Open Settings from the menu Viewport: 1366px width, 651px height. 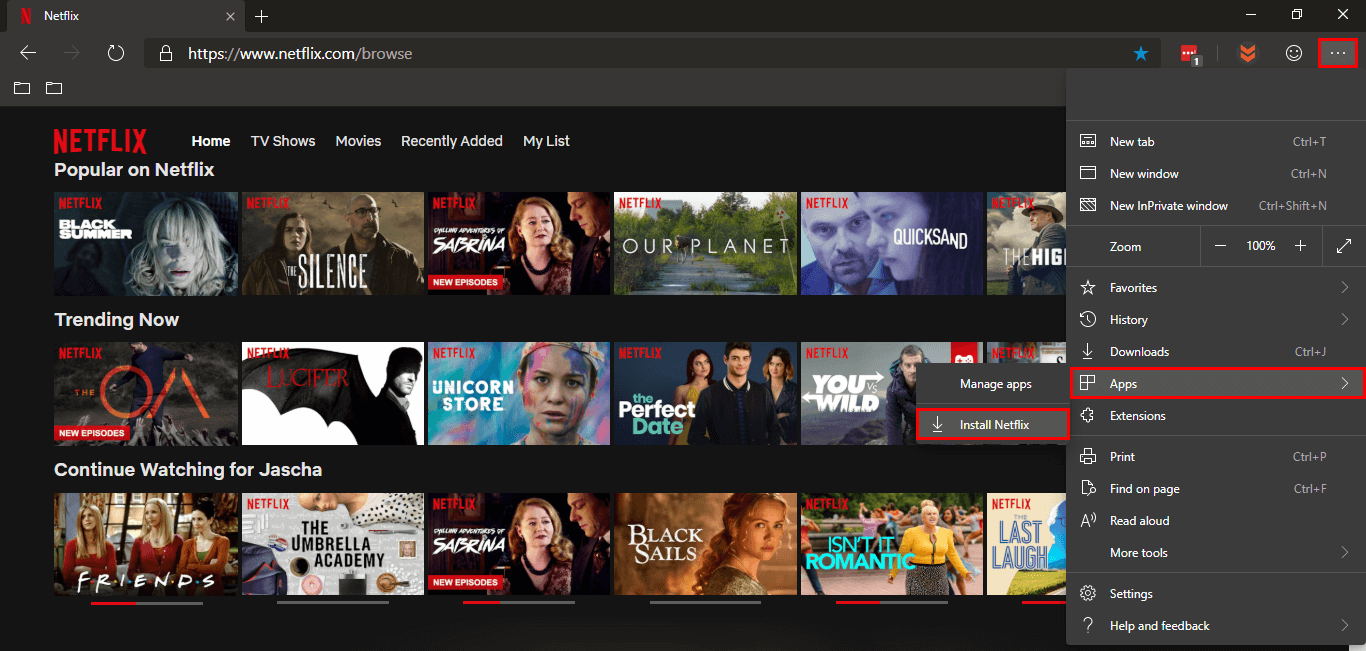1216,594
